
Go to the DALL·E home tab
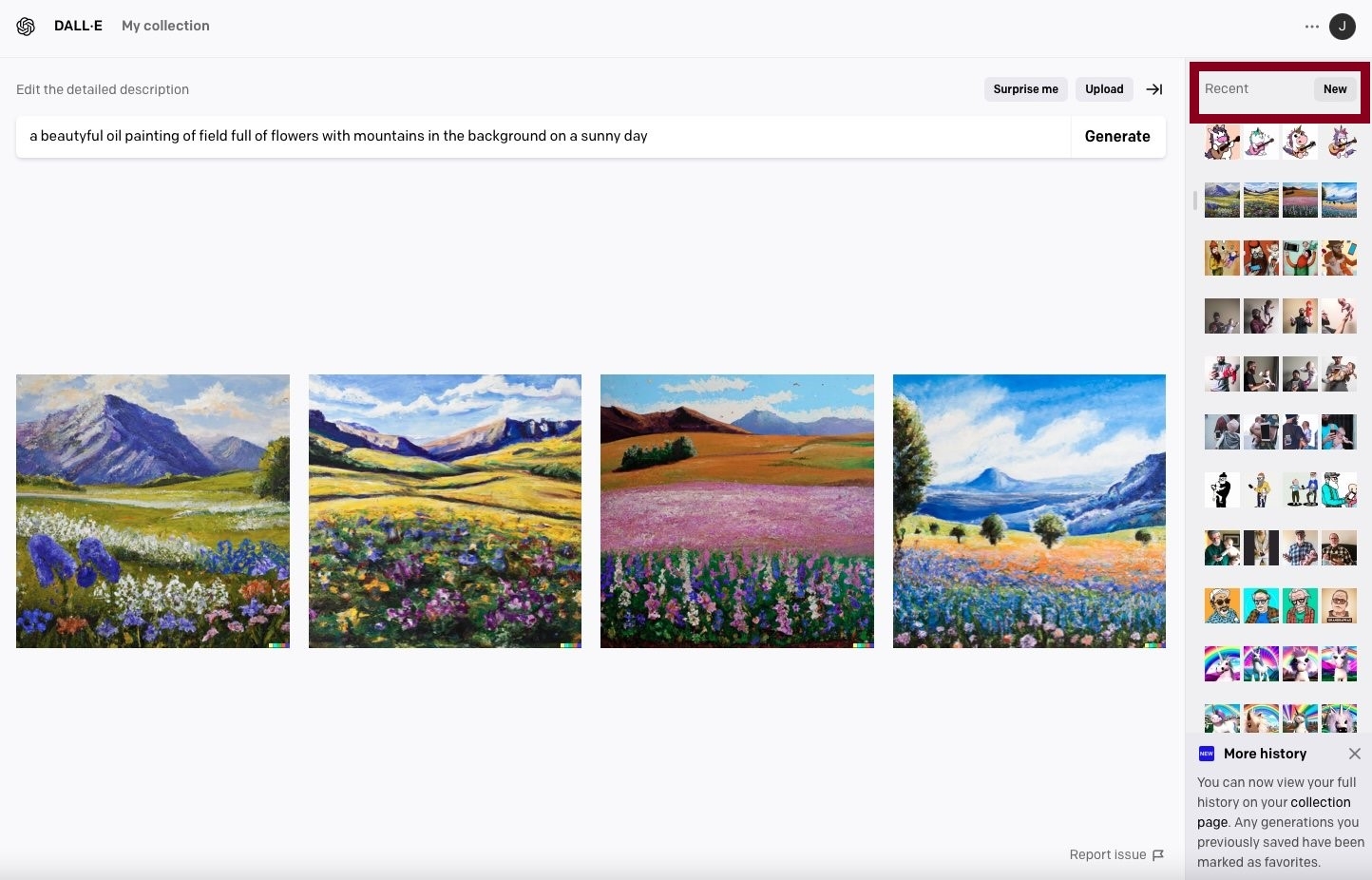point(78,26)
